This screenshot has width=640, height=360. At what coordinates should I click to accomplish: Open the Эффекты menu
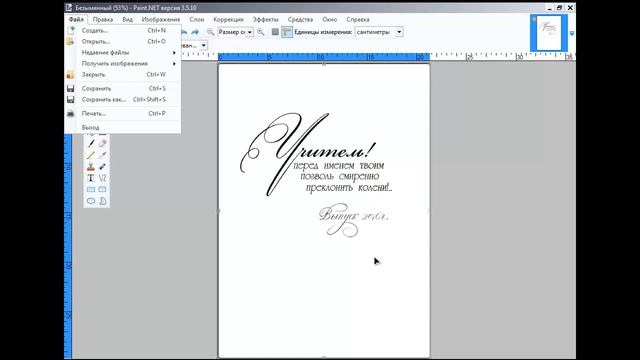(265, 19)
